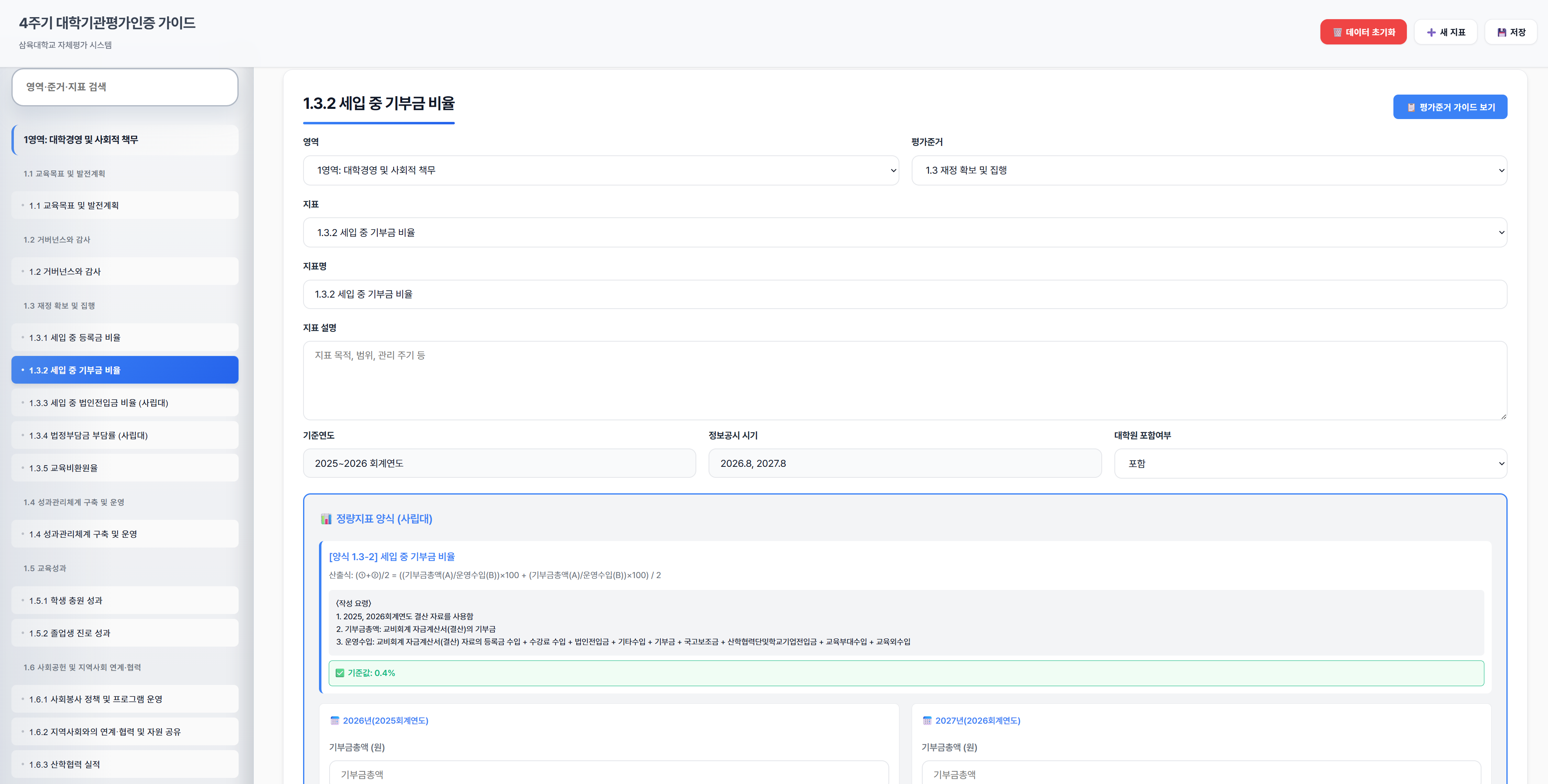The image size is (1548, 784).
Task: Select 1.3.1 세입 중 등록금 비율 in sidebar
Action: (125, 338)
